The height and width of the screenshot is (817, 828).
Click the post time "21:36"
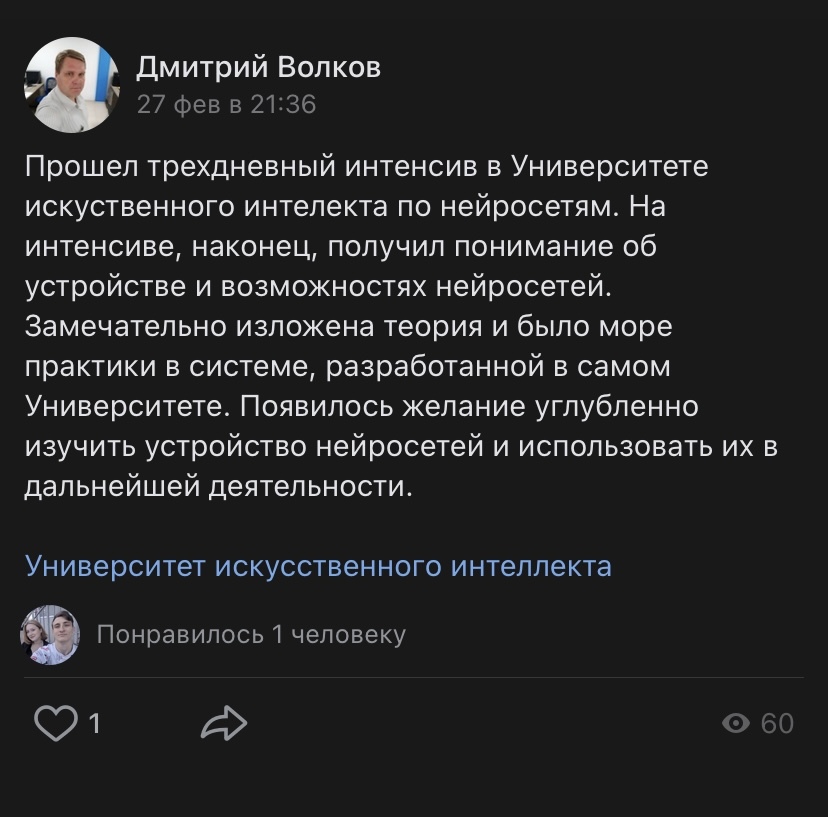pyautogui.click(x=283, y=103)
